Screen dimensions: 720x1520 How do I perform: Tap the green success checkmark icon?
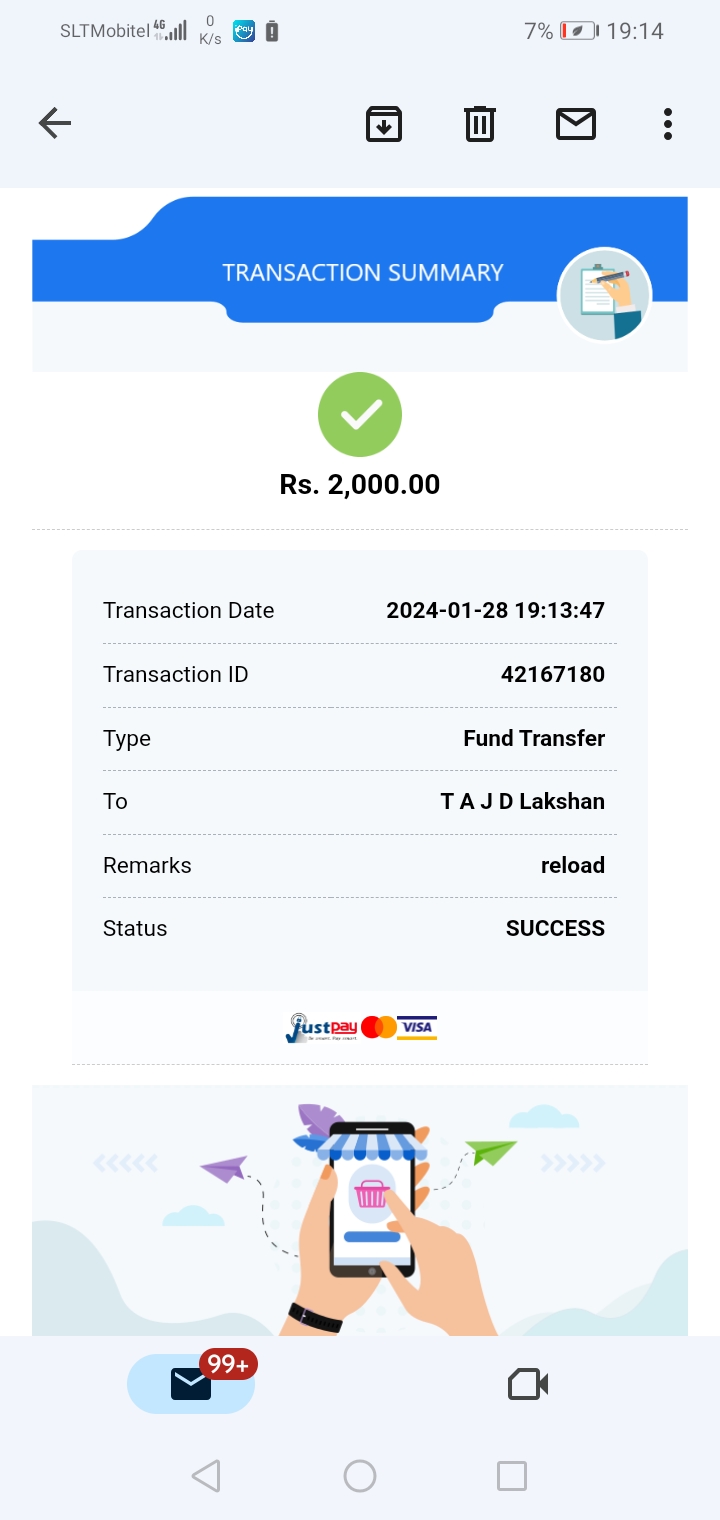coord(360,414)
